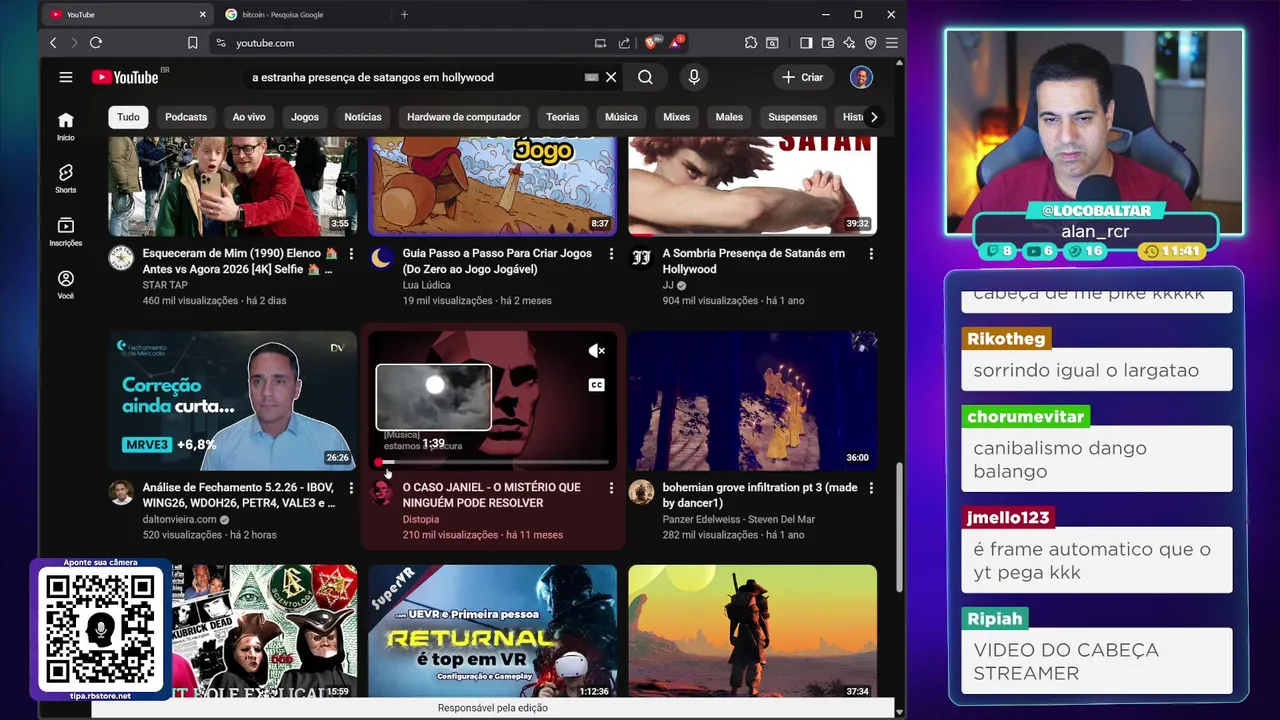Start voice search with the microphone
The width and height of the screenshot is (1280, 720).
[694, 77]
